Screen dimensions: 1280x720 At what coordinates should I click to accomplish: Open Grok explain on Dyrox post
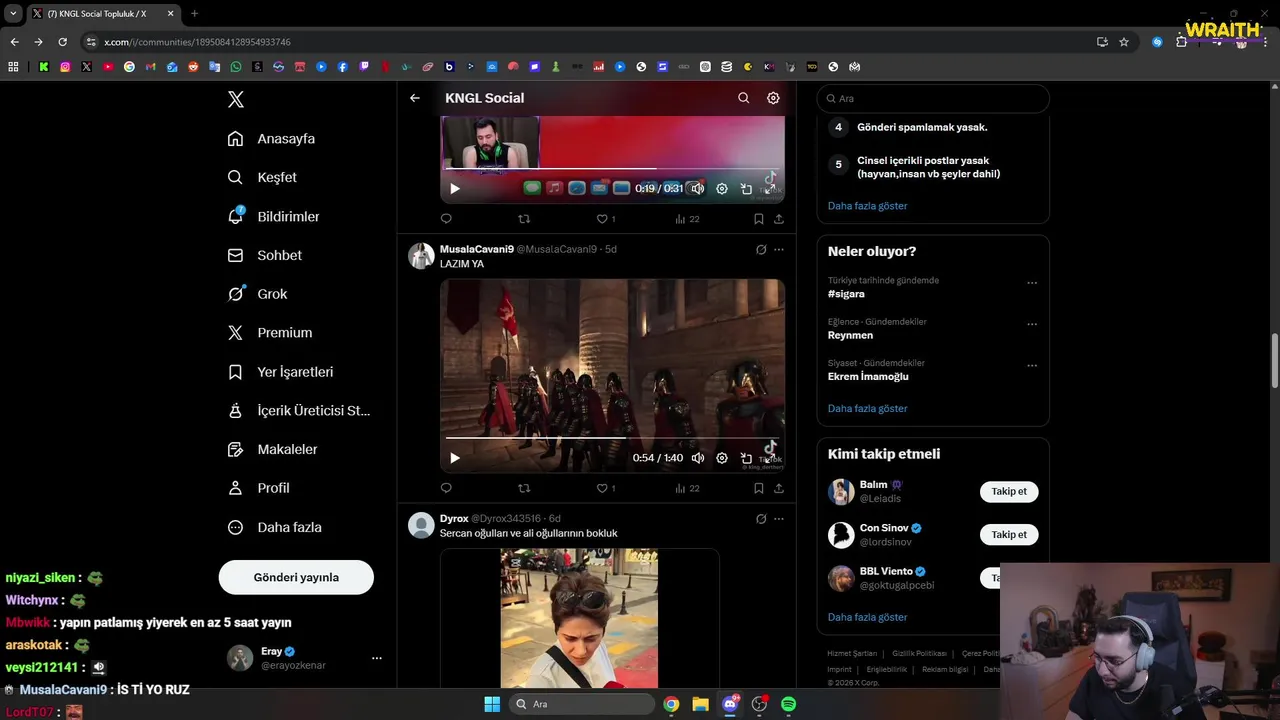click(761, 519)
